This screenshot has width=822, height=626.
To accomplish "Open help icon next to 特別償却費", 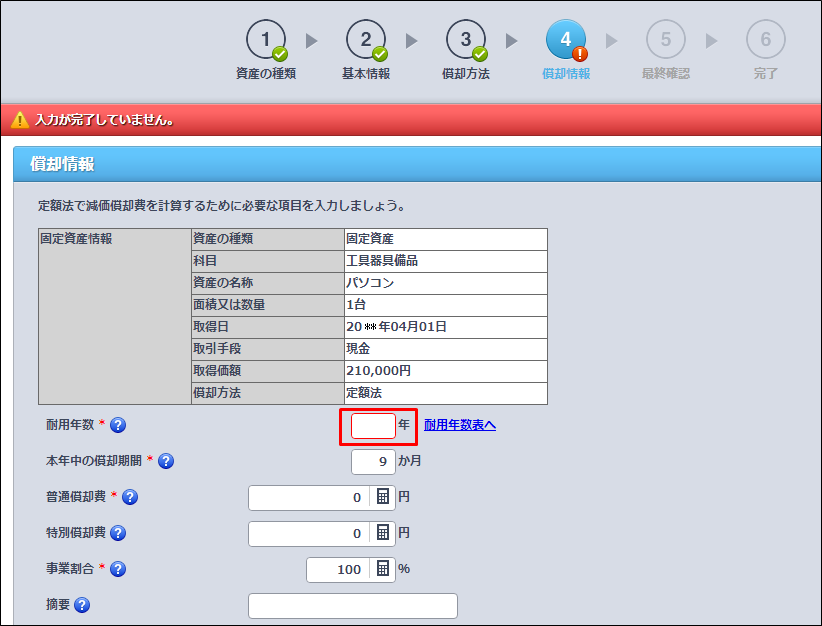I will click(x=118, y=533).
